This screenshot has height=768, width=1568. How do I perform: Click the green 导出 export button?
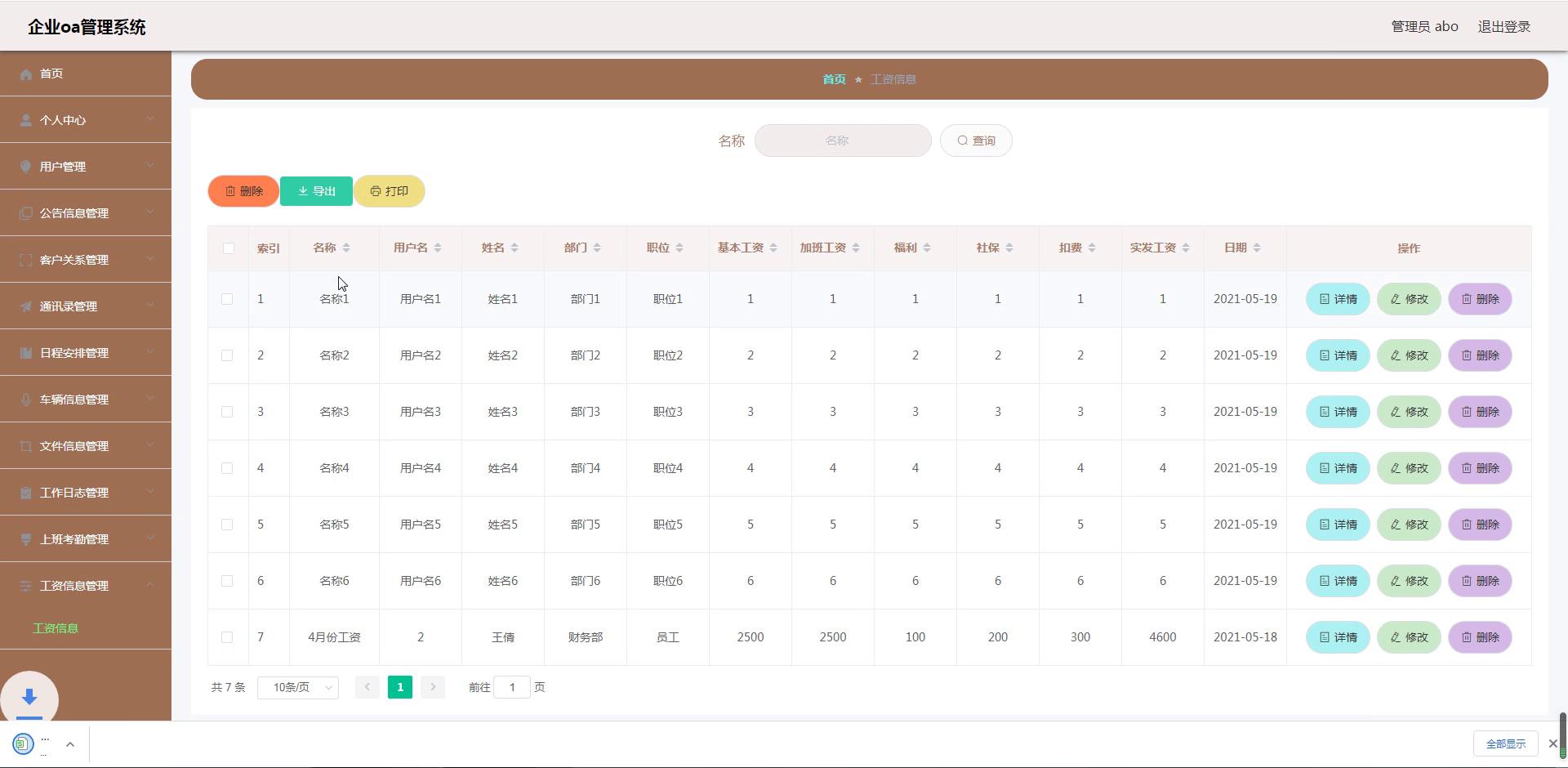(316, 191)
